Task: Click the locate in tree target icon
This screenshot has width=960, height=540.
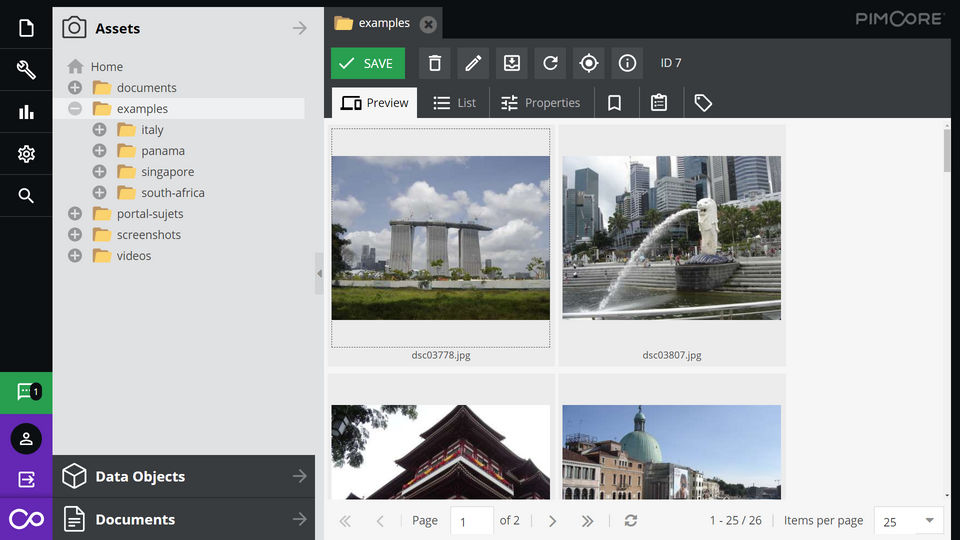Action: point(589,63)
